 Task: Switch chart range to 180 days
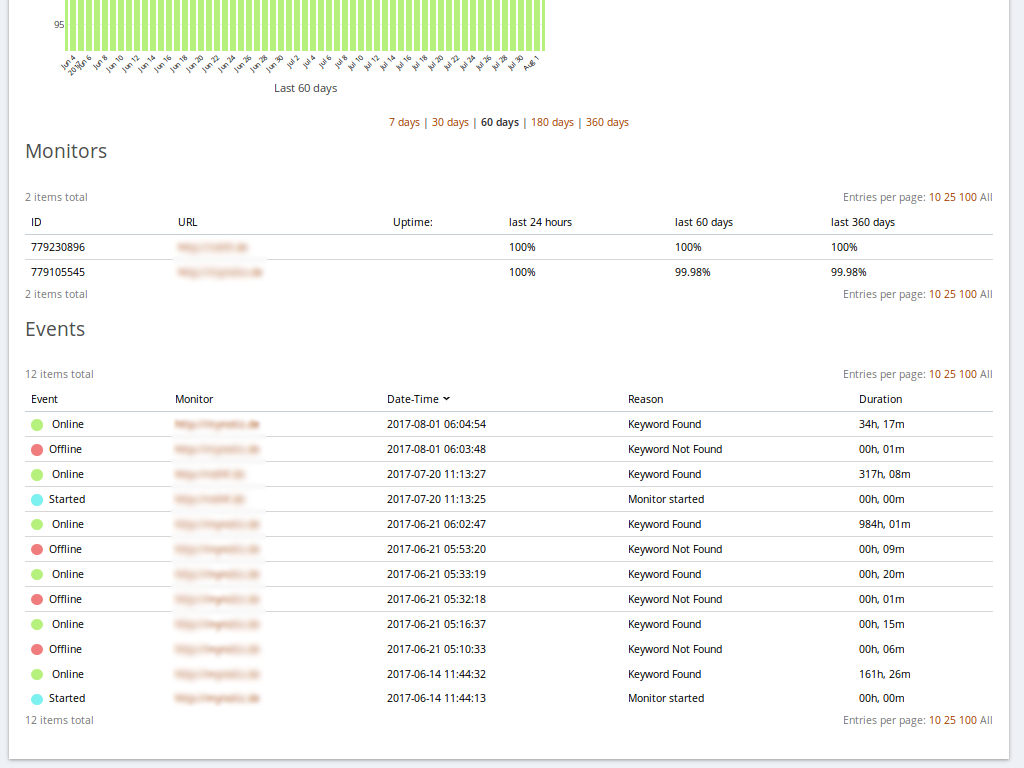point(552,122)
